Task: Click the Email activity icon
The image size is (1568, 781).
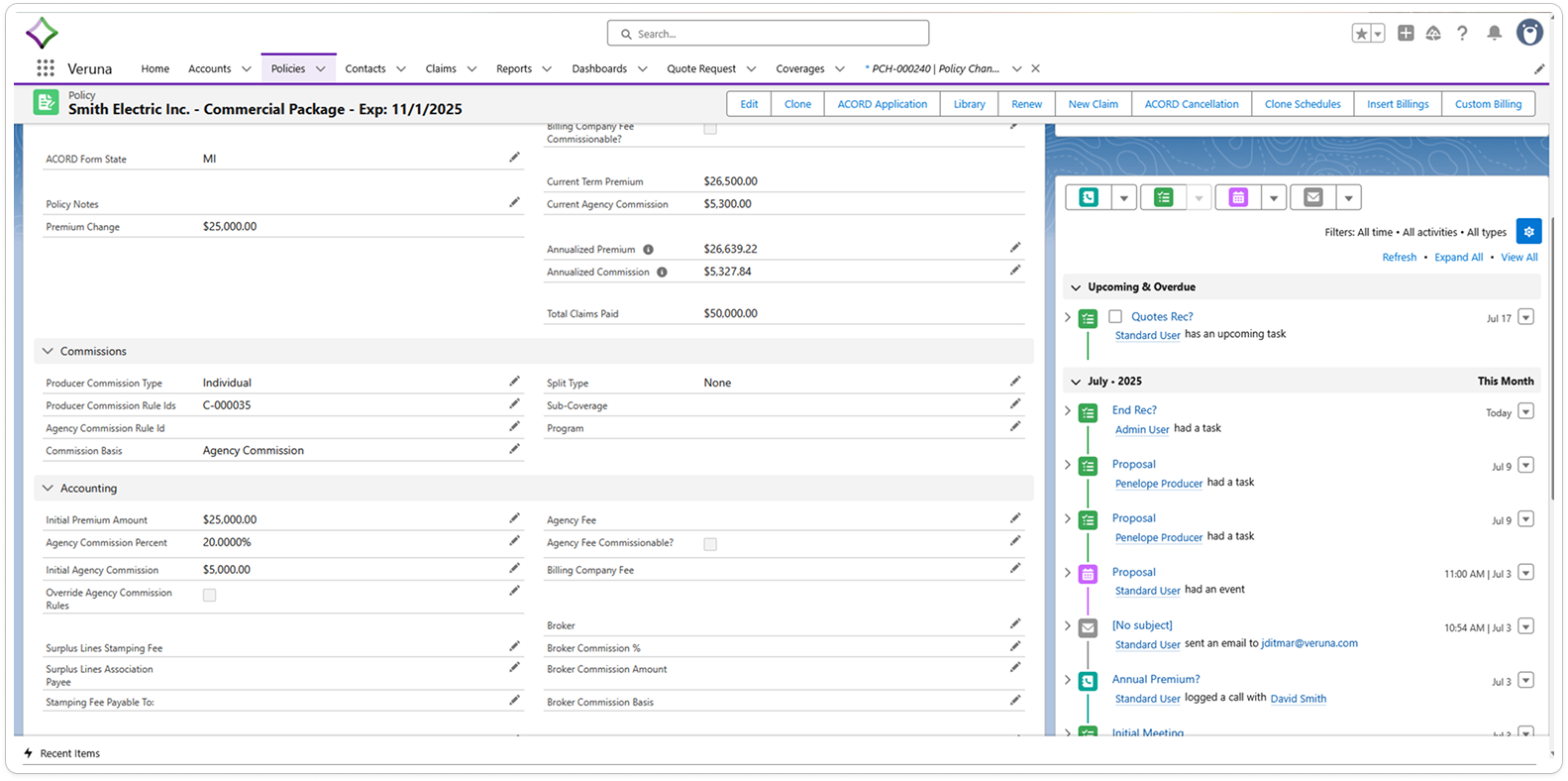Action: pyautogui.click(x=1313, y=197)
